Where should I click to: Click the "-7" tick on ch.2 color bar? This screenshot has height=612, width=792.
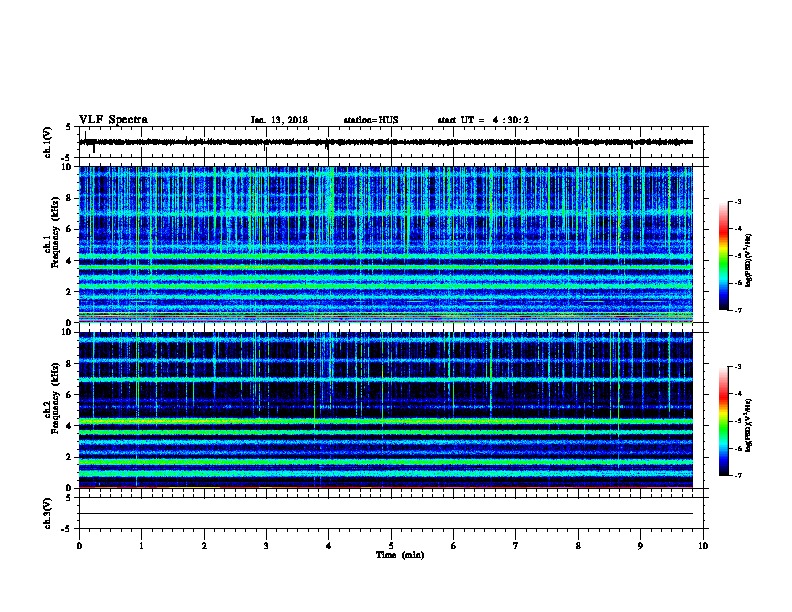[x=738, y=475]
